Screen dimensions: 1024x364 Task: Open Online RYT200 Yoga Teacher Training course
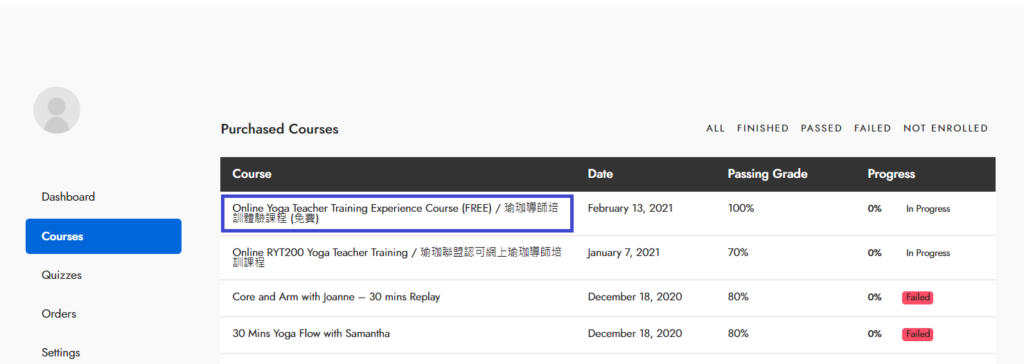397,257
